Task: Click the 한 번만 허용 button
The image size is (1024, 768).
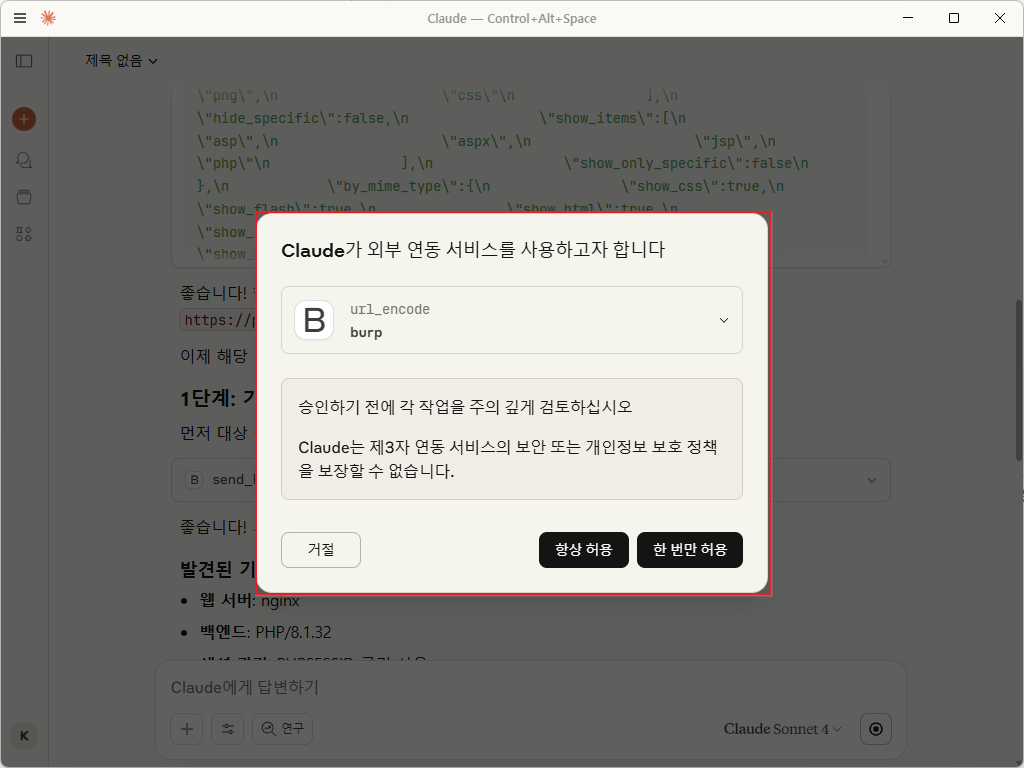Action: [690, 550]
